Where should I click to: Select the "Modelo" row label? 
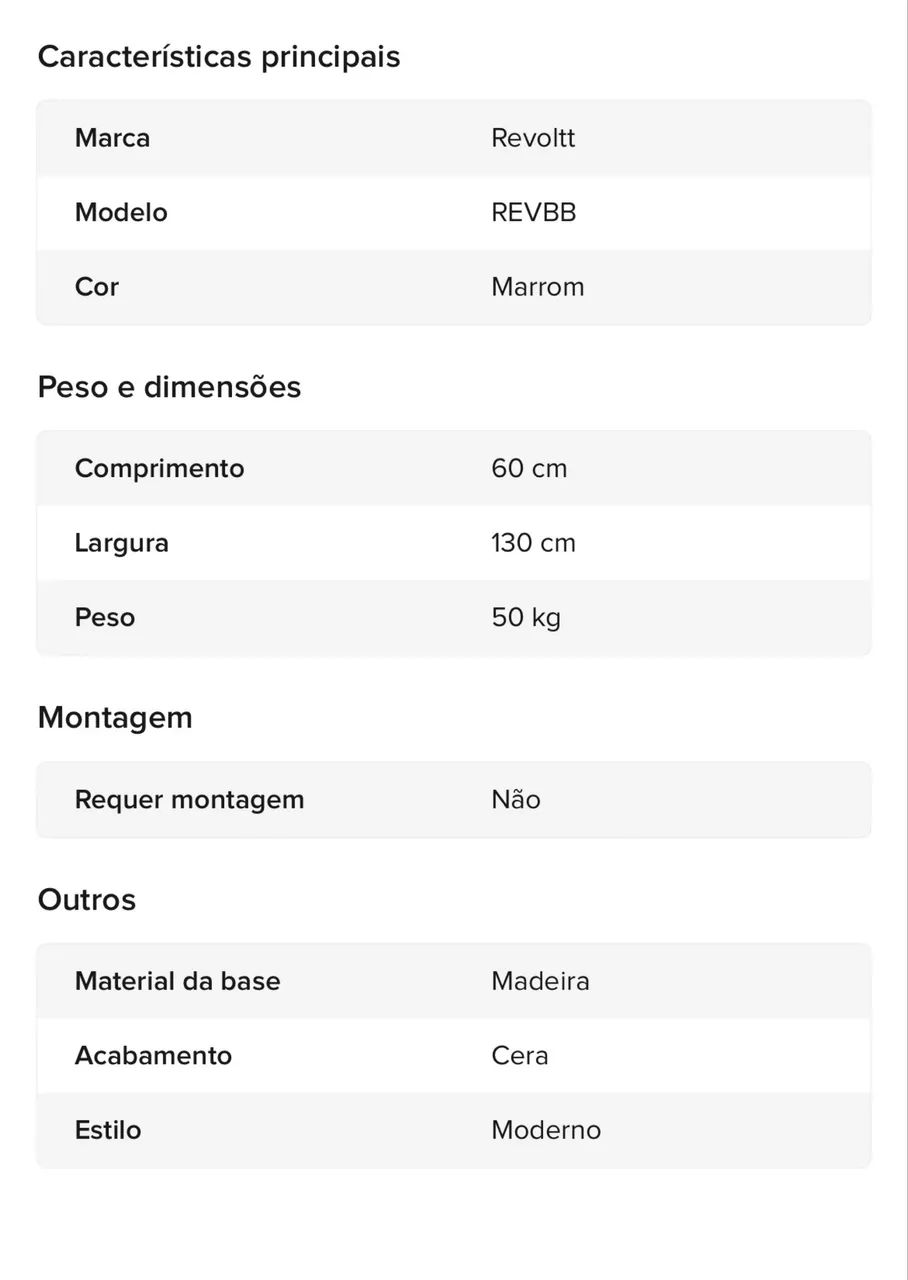coord(121,212)
